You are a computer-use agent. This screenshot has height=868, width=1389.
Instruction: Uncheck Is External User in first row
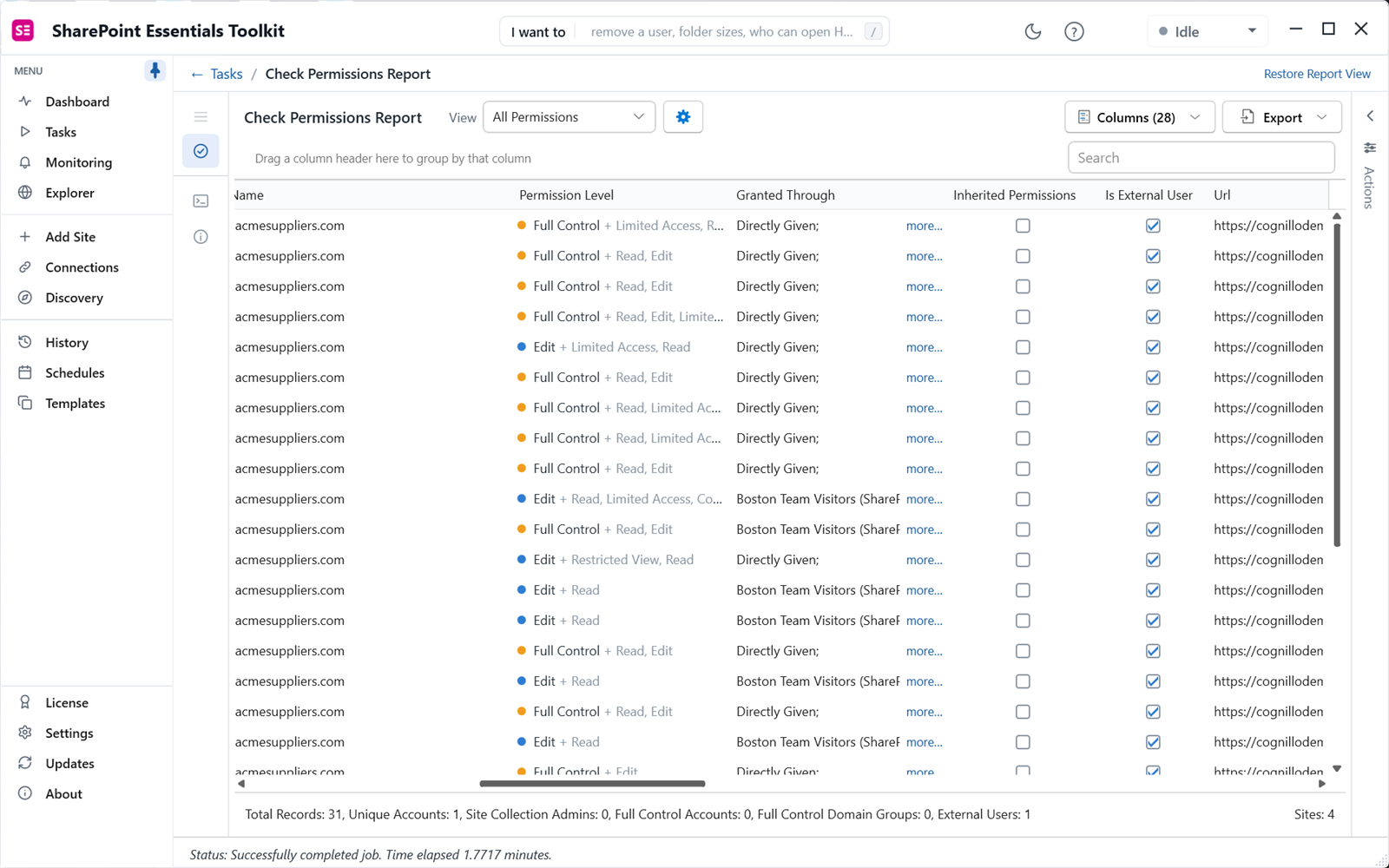pos(1153,226)
